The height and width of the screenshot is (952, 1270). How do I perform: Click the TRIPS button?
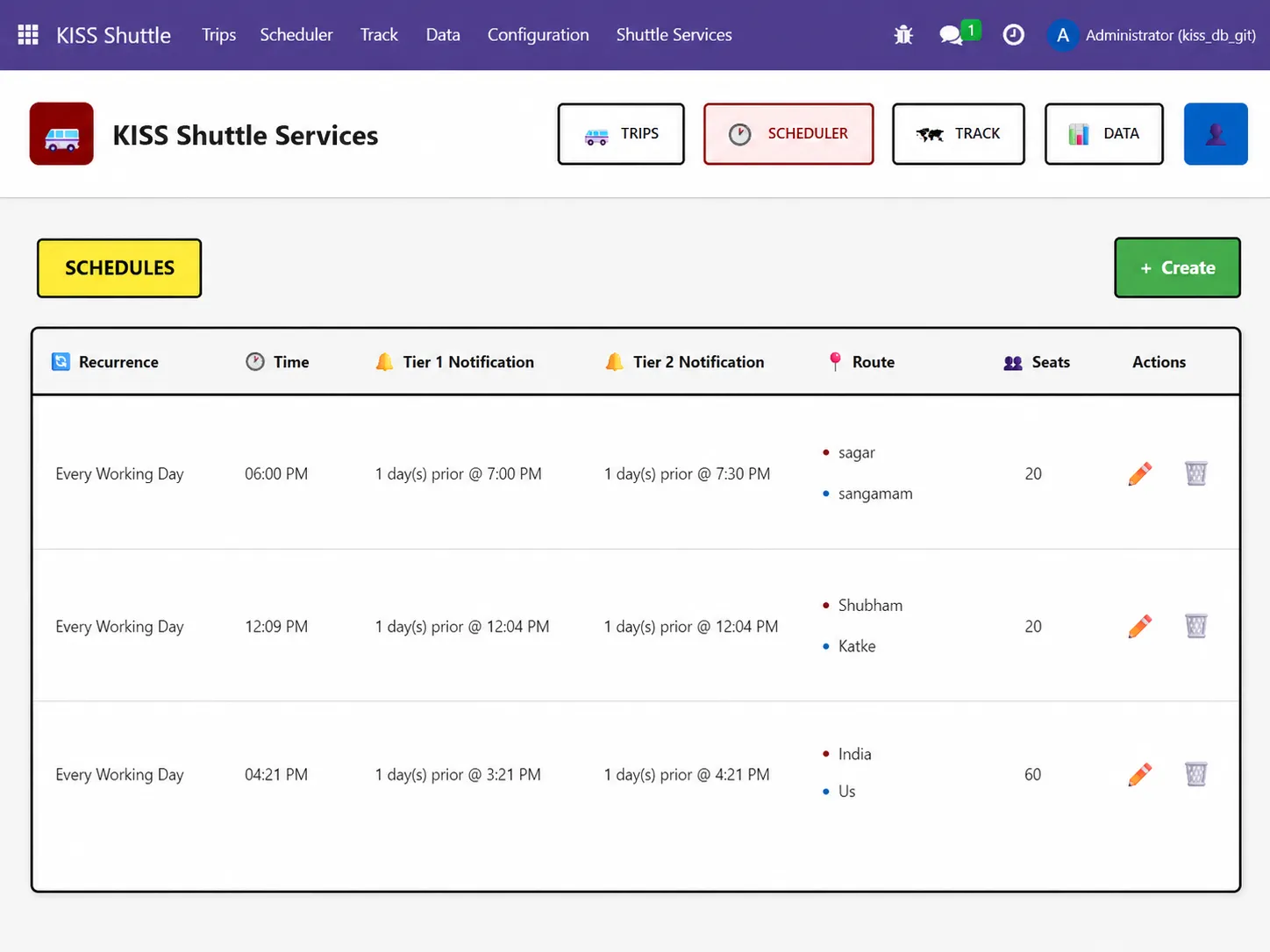tap(621, 134)
